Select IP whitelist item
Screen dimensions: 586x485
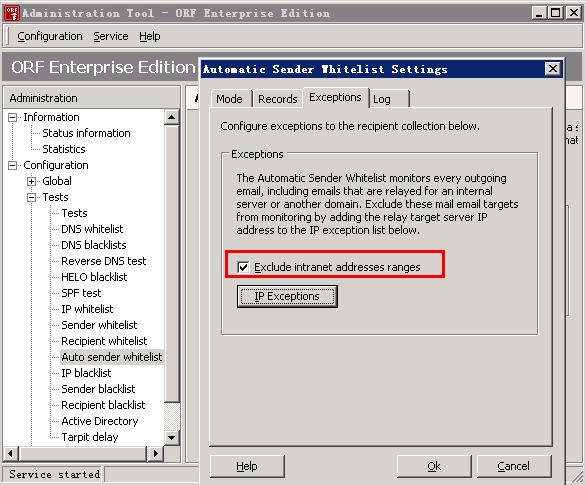pyautogui.click(x=87, y=309)
